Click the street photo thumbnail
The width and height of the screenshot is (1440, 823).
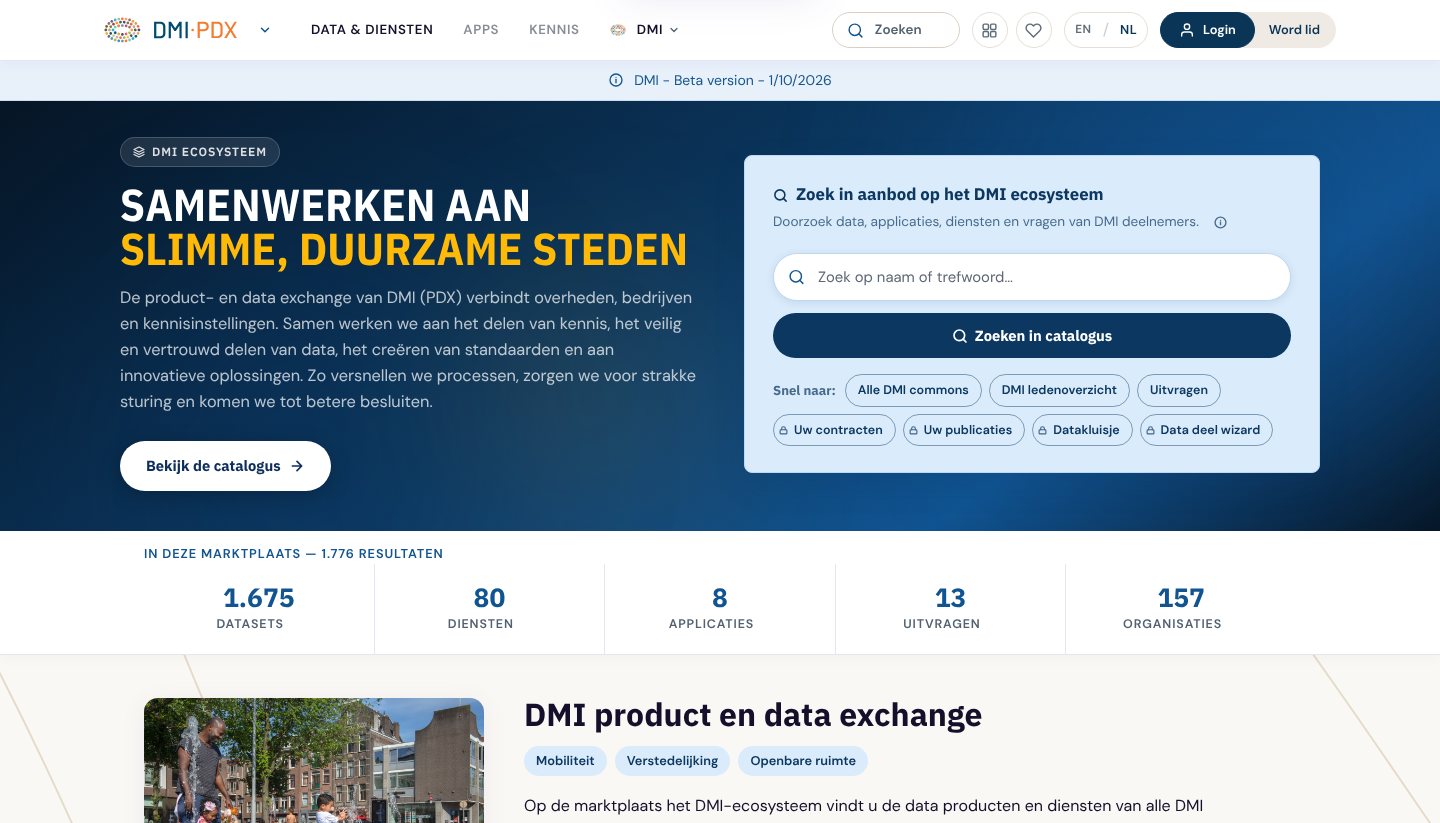tap(314, 760)
